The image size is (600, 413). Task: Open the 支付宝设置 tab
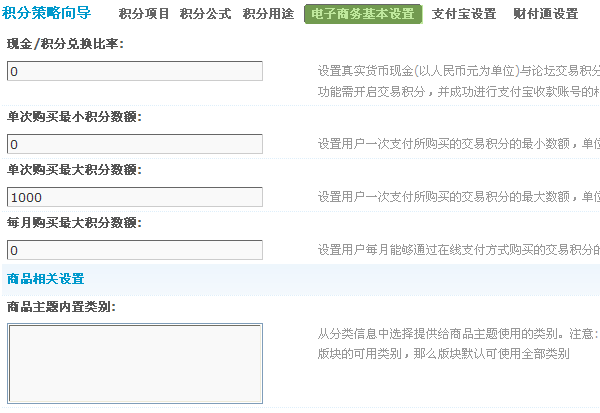(463, 14)
